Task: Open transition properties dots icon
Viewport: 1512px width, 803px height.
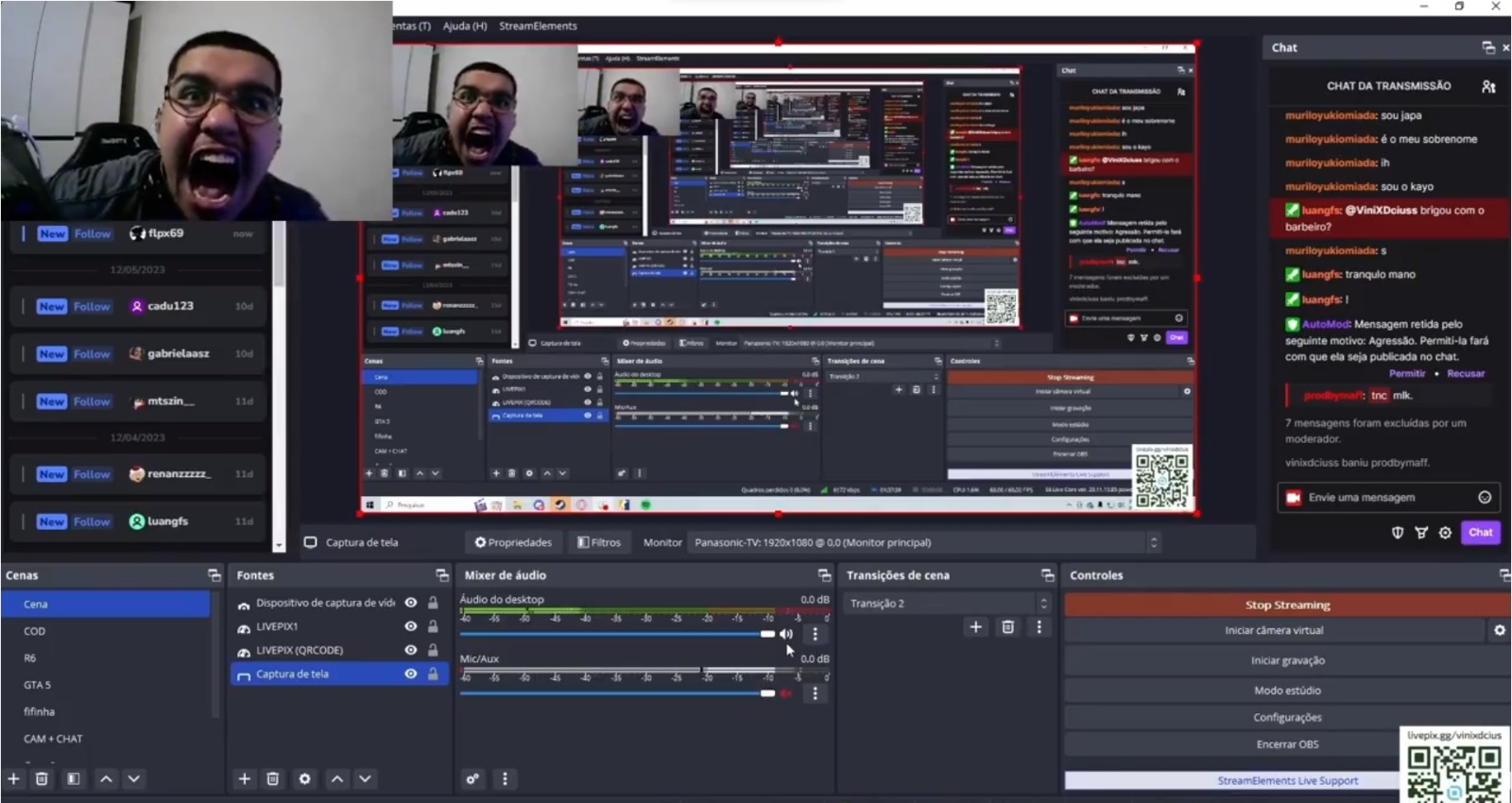Action: 1039,626
